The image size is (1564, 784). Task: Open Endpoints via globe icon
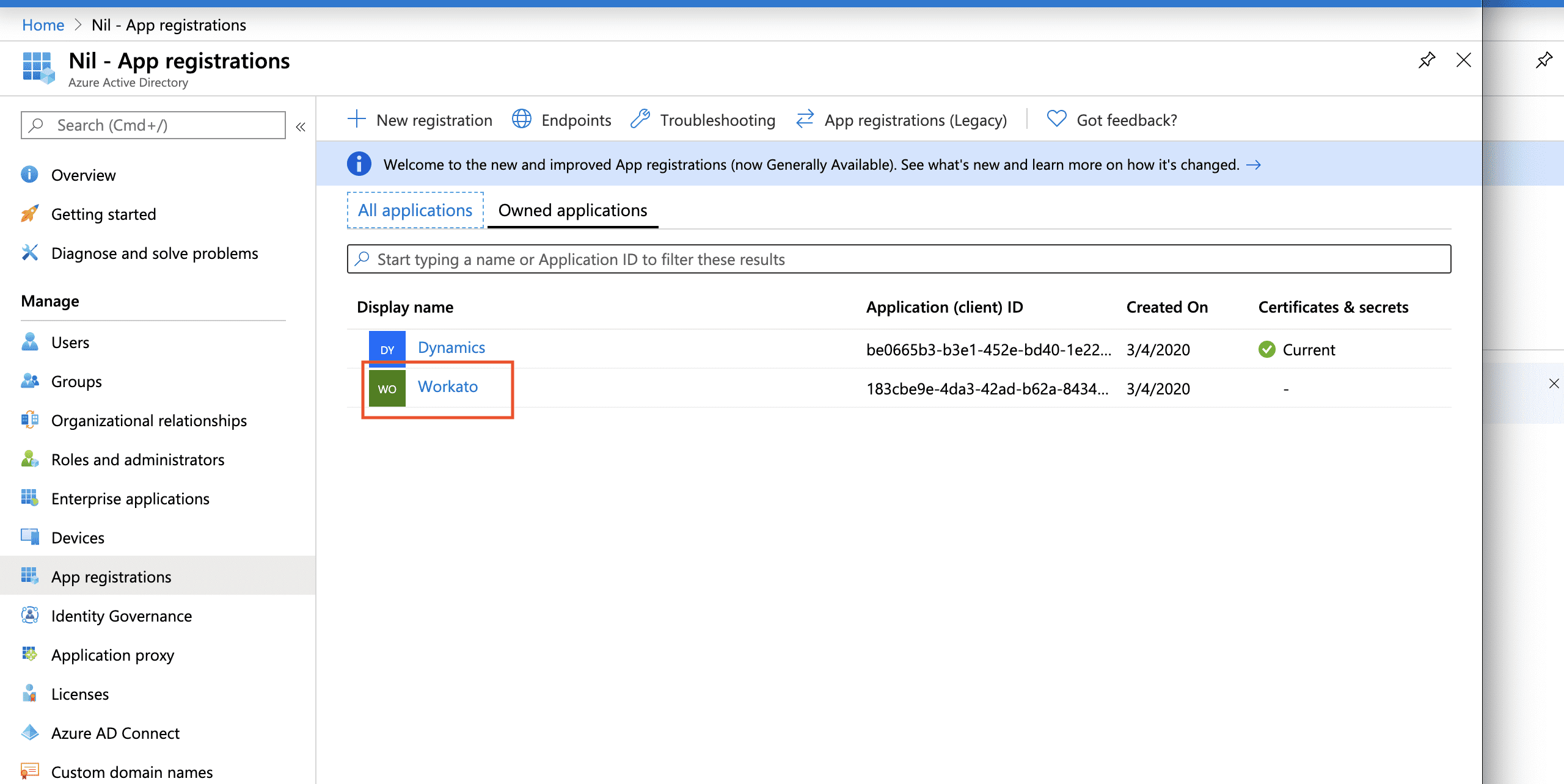pos(521,119)
